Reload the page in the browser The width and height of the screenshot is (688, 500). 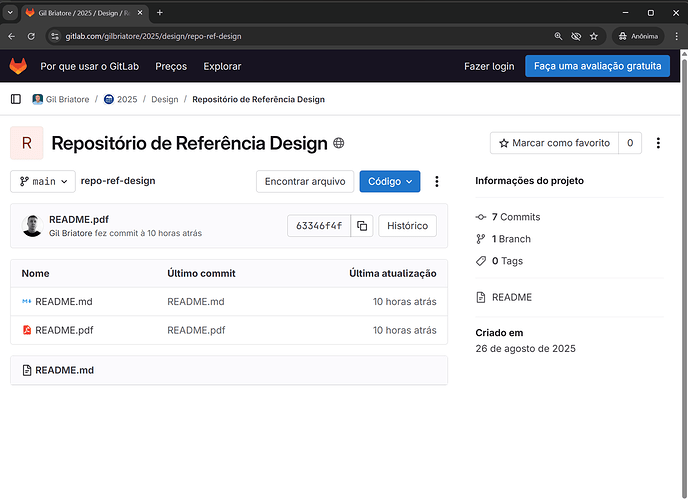pyautogui.click(x=31, y=36)
